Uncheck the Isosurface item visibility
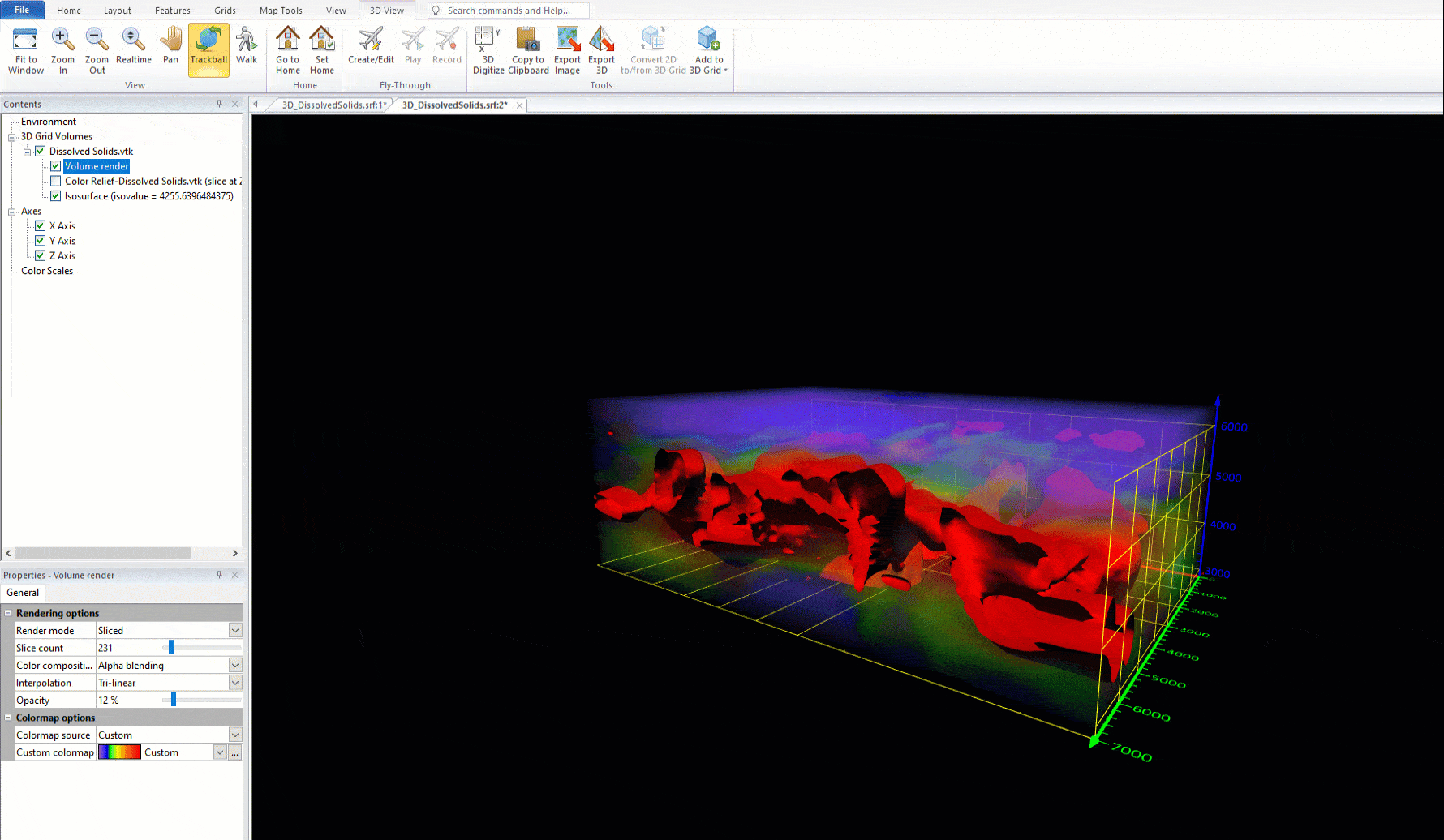The image size is (1444, 840). [55, 195]
